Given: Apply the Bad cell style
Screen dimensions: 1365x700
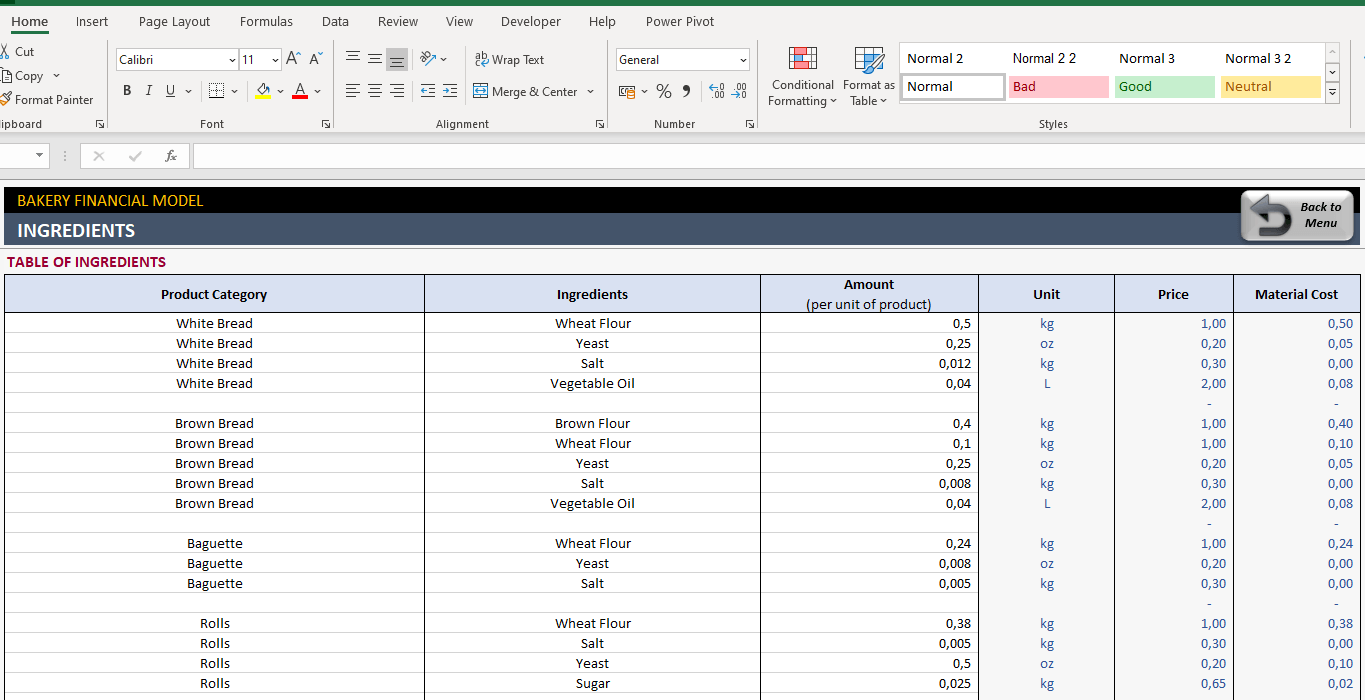Looking at the screenshot, I should (1058, 87).
